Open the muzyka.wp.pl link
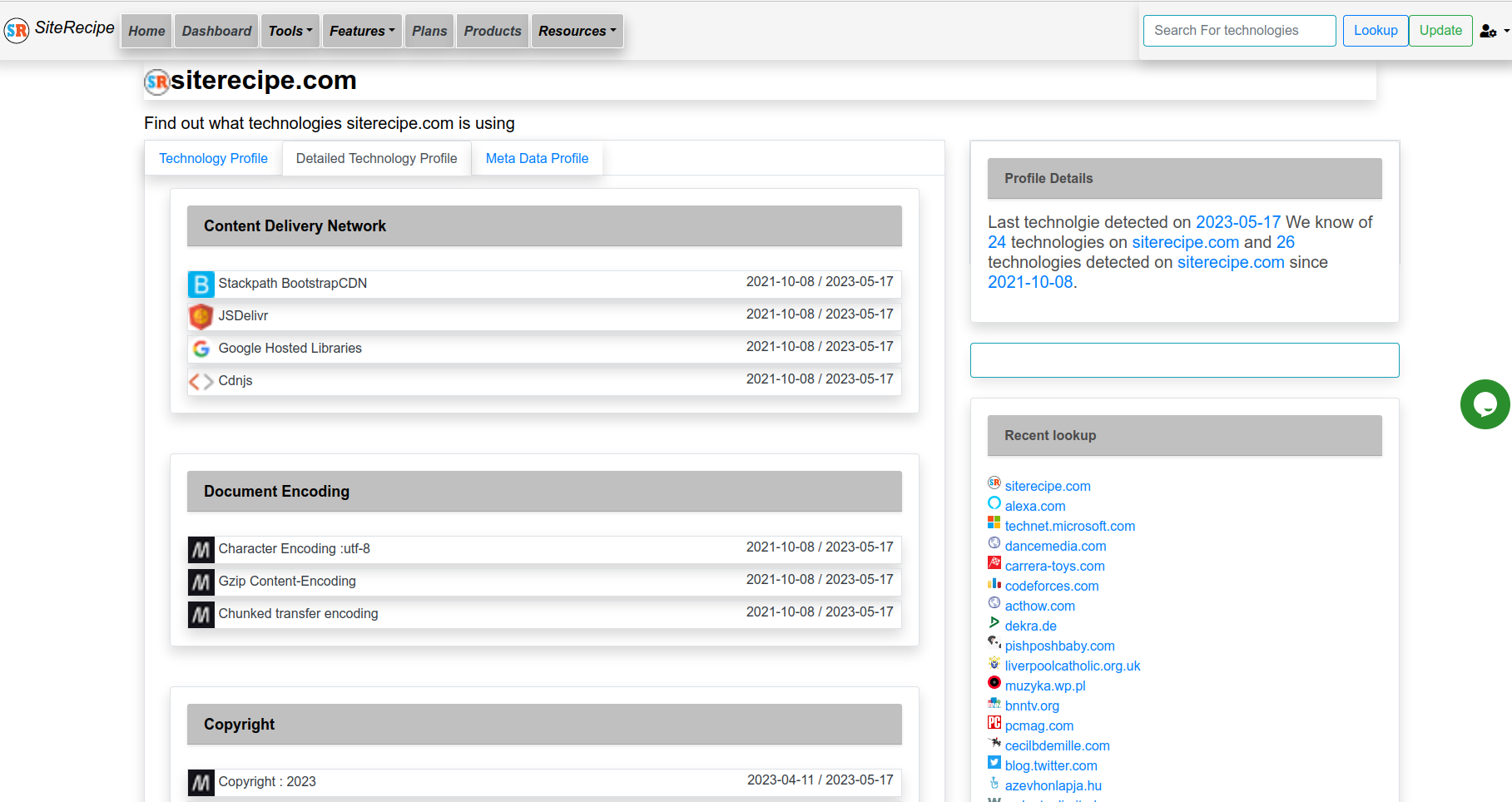Viewport: 1512px width, 802px height. 1045,686
